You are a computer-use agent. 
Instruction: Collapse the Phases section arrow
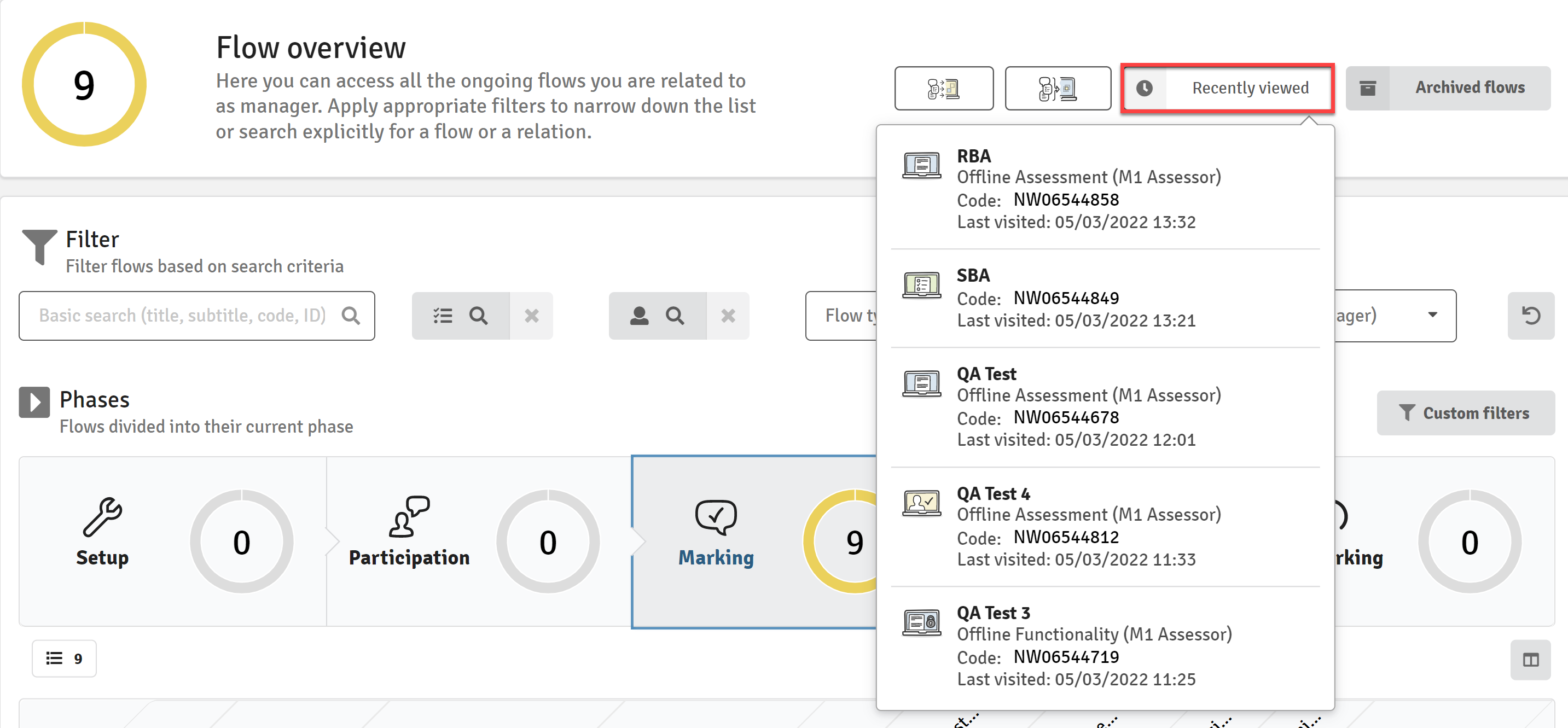coord(34,403)
